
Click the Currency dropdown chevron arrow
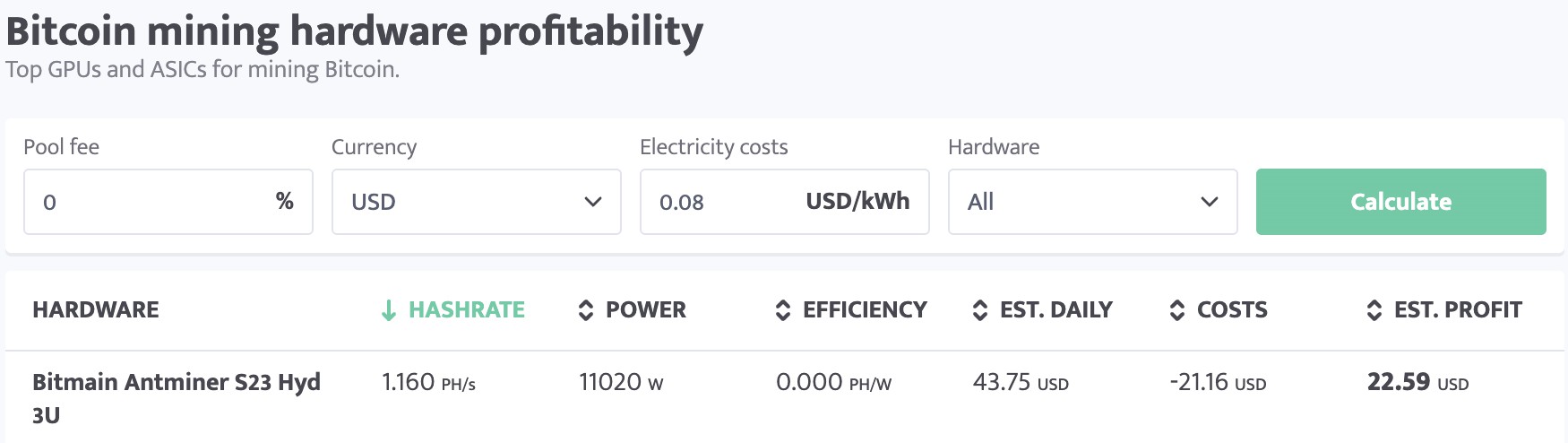[592, 202]
